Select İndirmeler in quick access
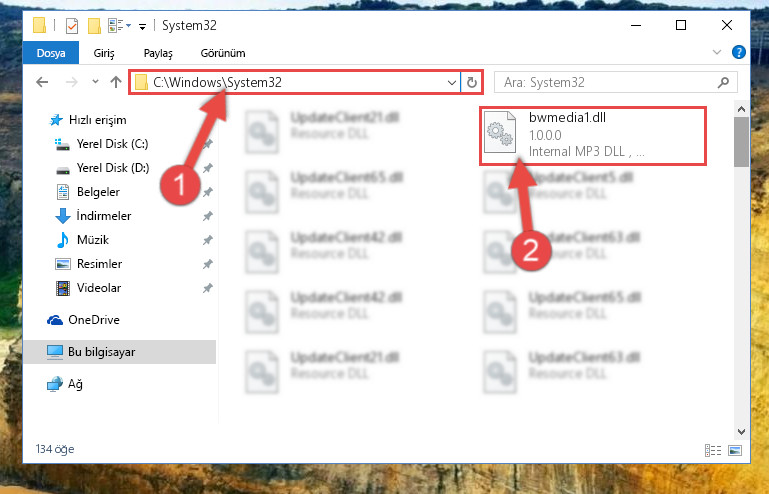Image resolution: width=769 pixels, height=494 pixels. pos(103,216)
